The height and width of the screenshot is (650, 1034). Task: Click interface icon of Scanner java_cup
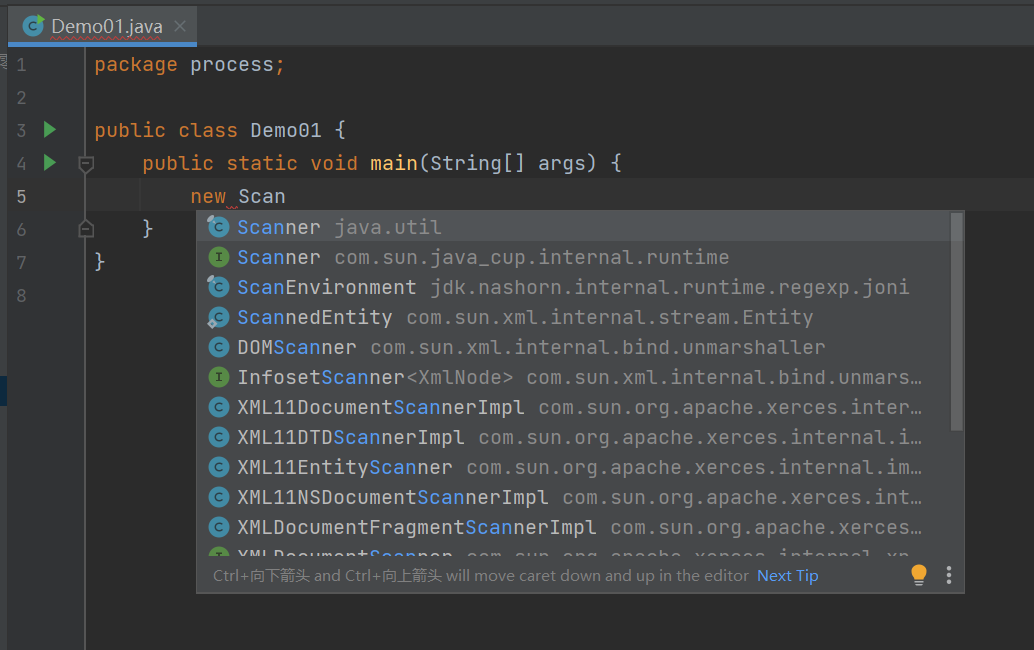(x=219, y=258)
